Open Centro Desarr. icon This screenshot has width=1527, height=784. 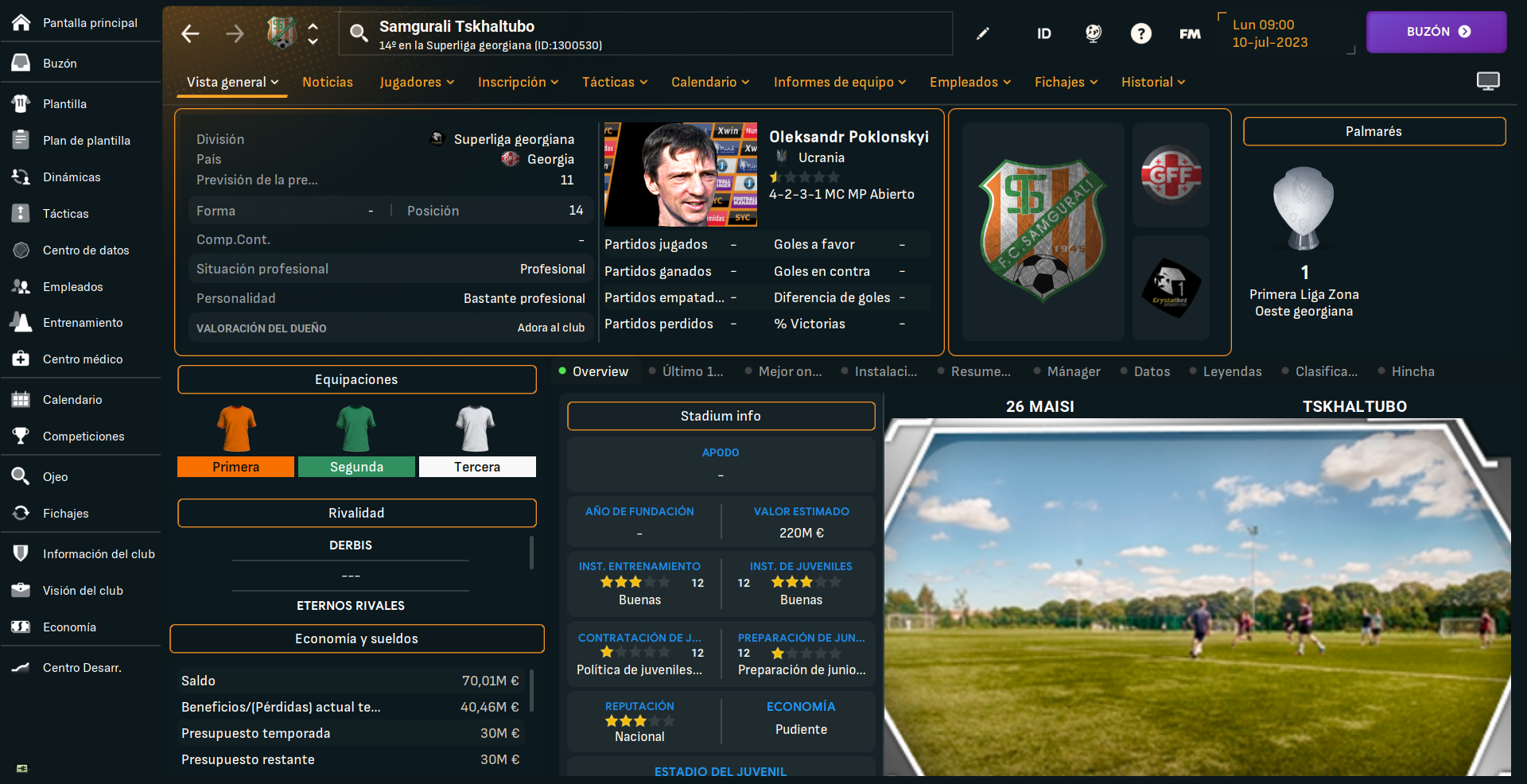tap(21, 667)
